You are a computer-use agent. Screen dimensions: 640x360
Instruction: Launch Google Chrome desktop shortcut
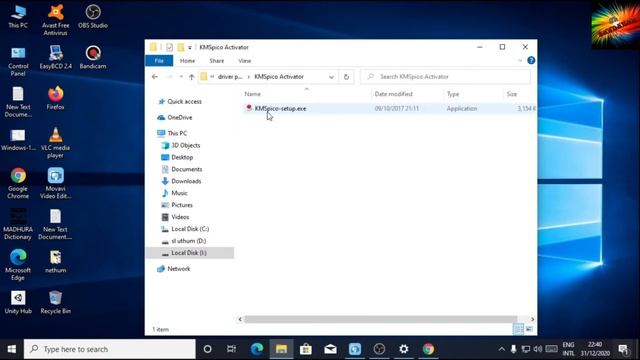point(18,183)
